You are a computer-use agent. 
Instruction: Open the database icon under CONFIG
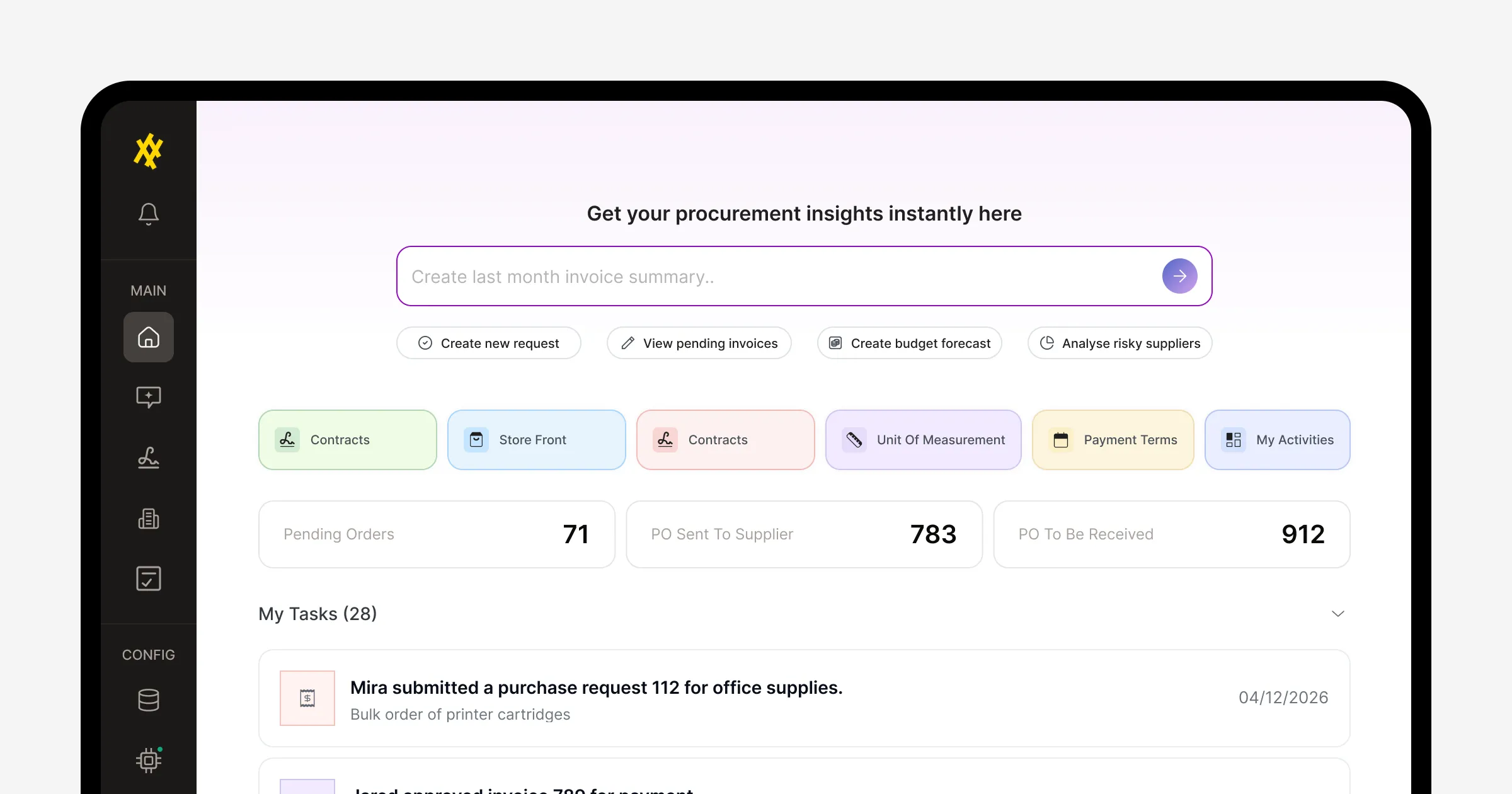coord(148,699)
